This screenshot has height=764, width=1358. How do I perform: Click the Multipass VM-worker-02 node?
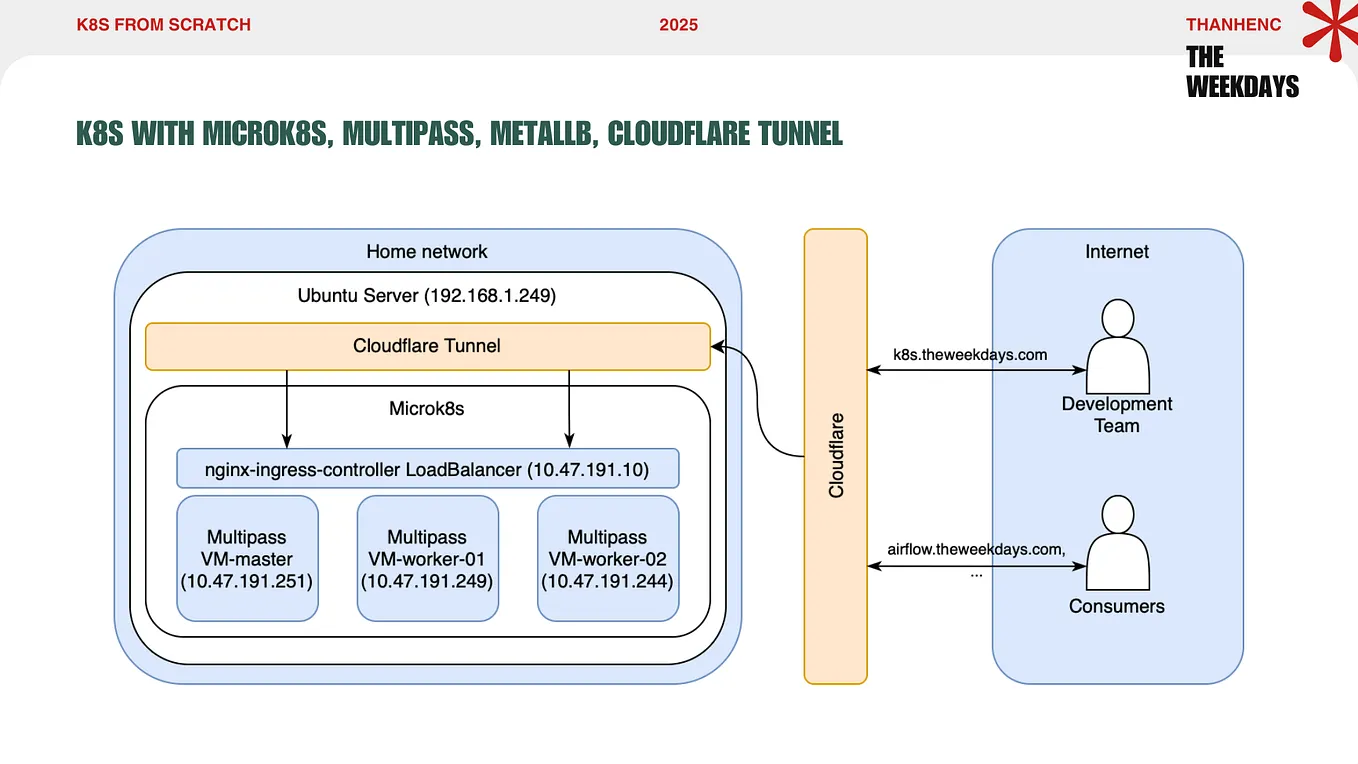[x=607, y=558]
